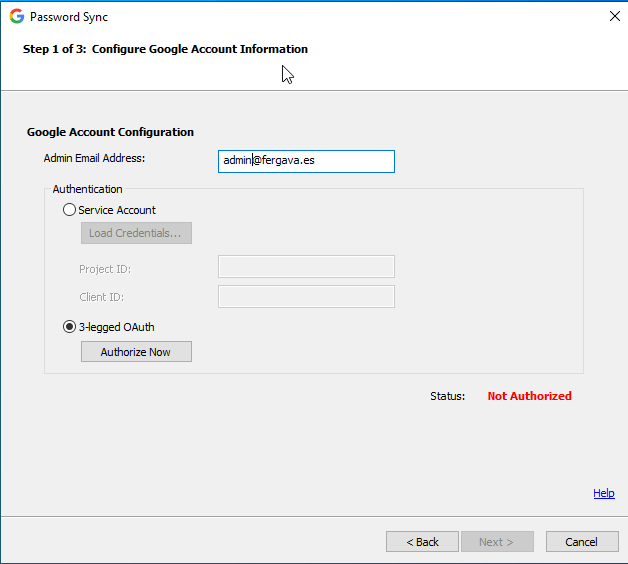Open the Help link
This screenshot has height=564, width=628.
(x=604, y=493)
